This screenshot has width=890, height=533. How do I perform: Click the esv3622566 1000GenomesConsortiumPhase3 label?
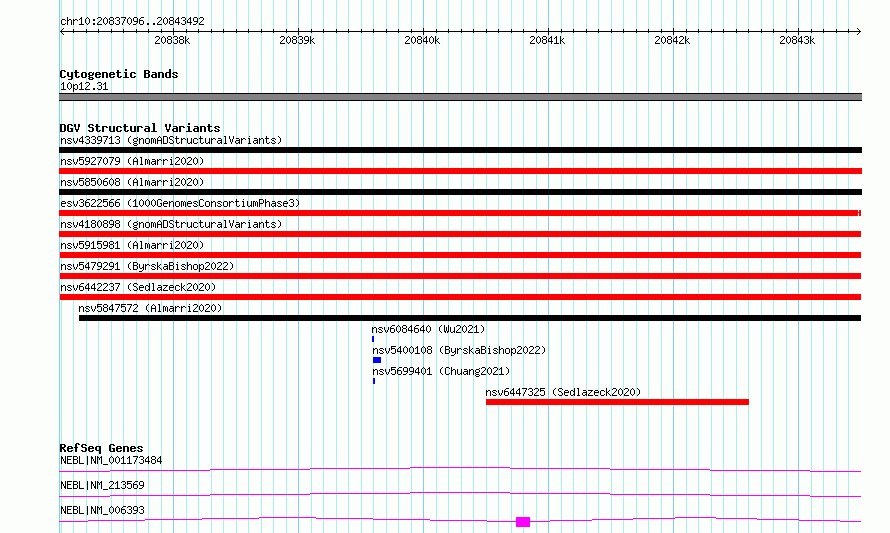coord(180,203)
